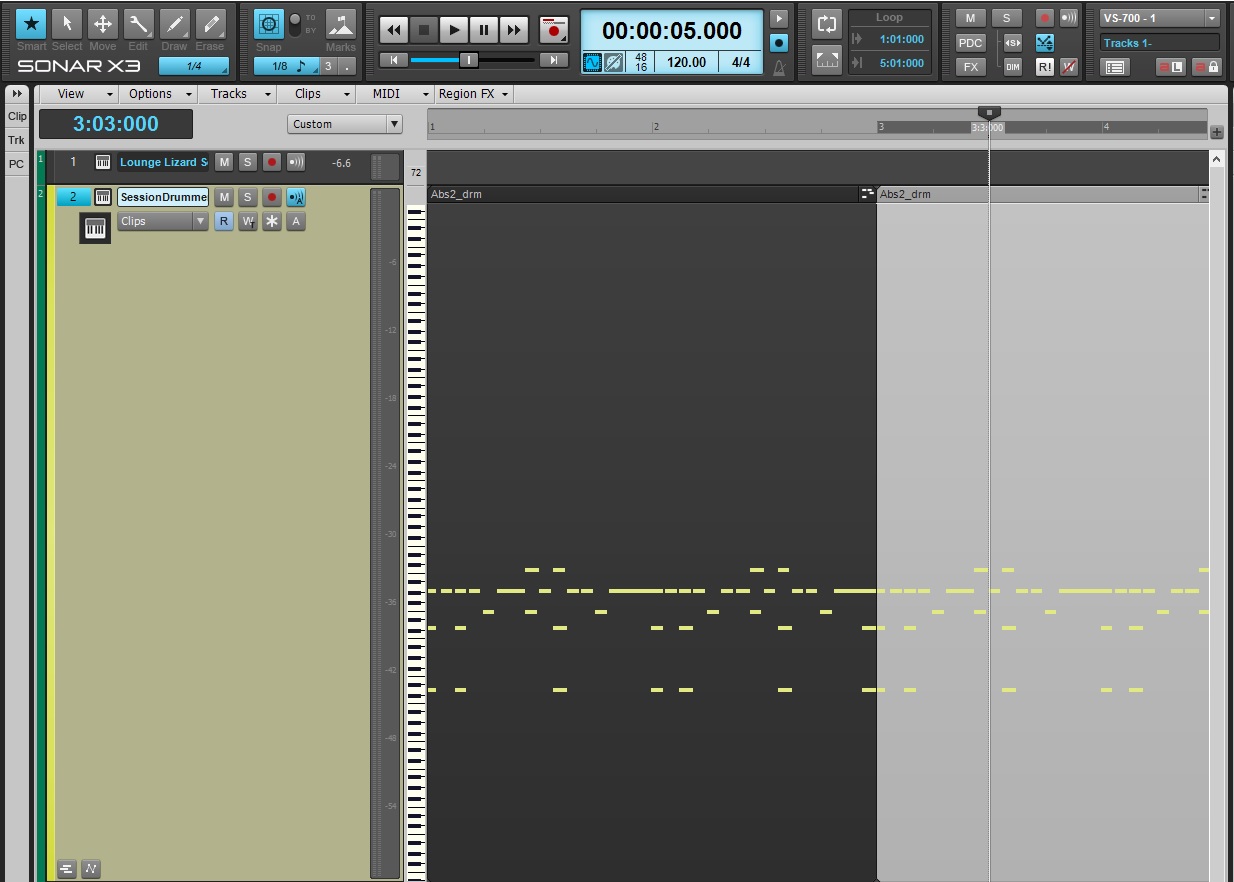Image resolution: width=1234 pixels, height=882 pixels.
Task: Select the Draw pencil tool
Action: point(174,23)
